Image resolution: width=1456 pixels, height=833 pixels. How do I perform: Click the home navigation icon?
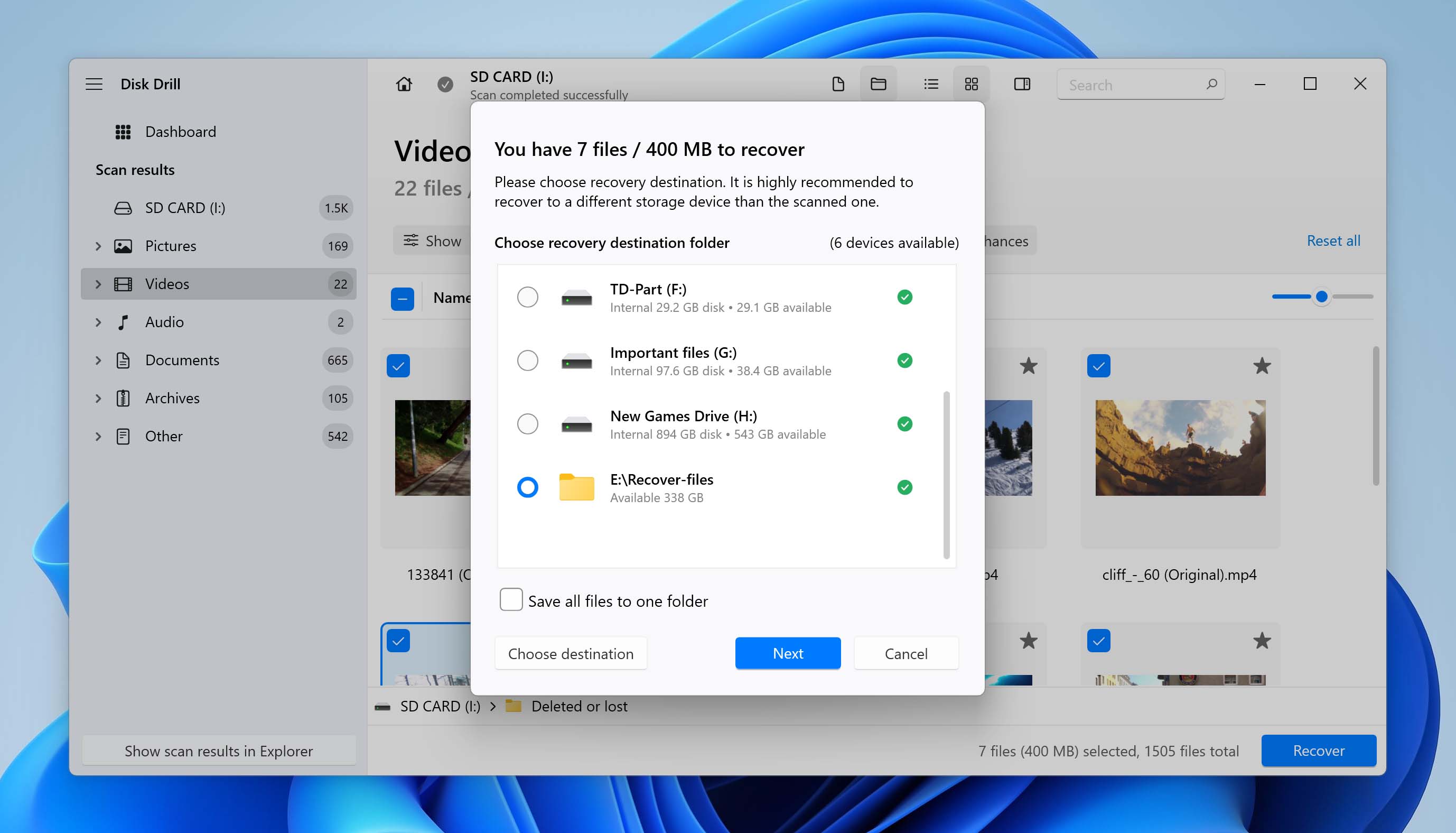coord(404,84)
